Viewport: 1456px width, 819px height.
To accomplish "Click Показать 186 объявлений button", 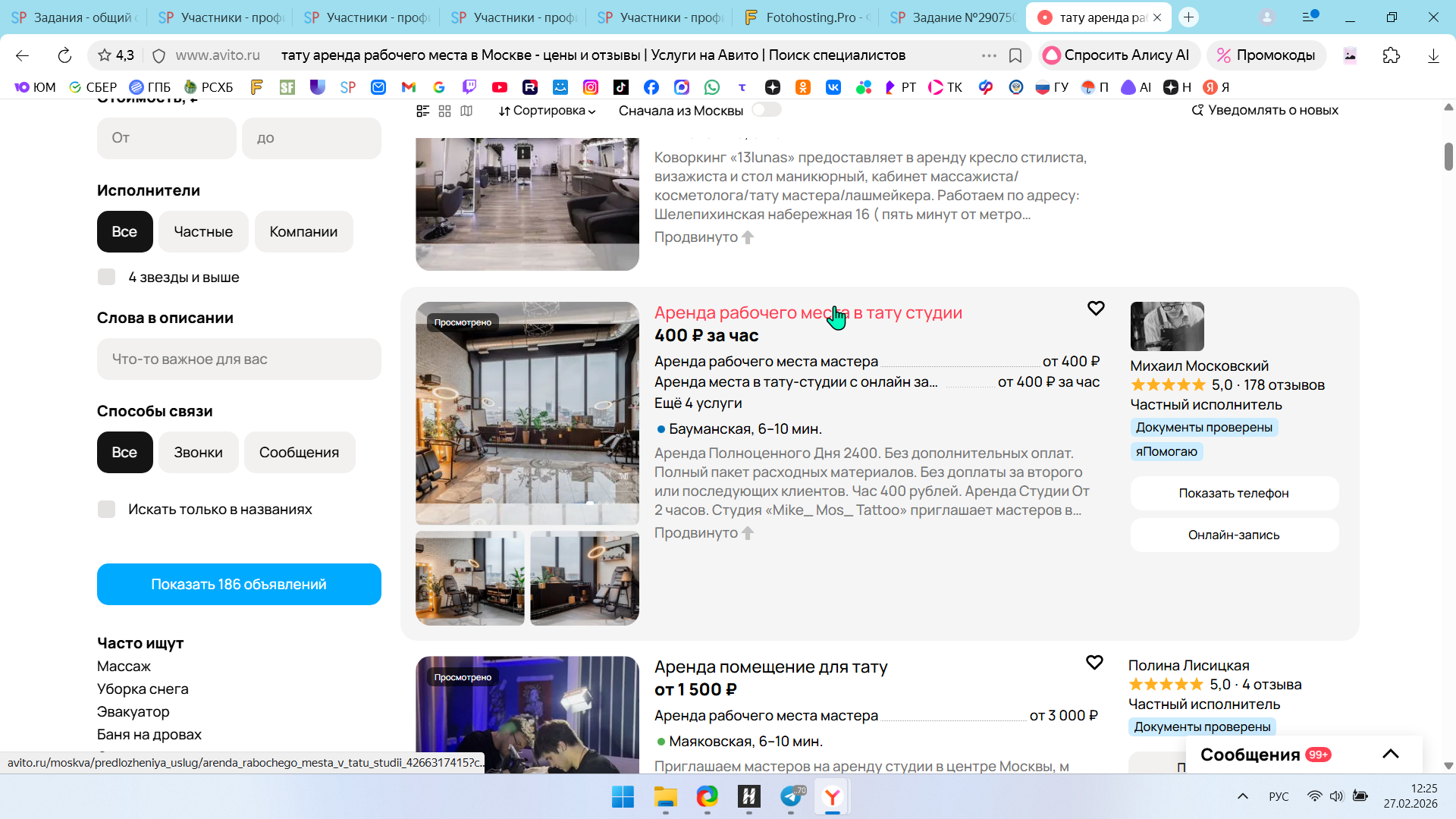I will coord(239,584).
